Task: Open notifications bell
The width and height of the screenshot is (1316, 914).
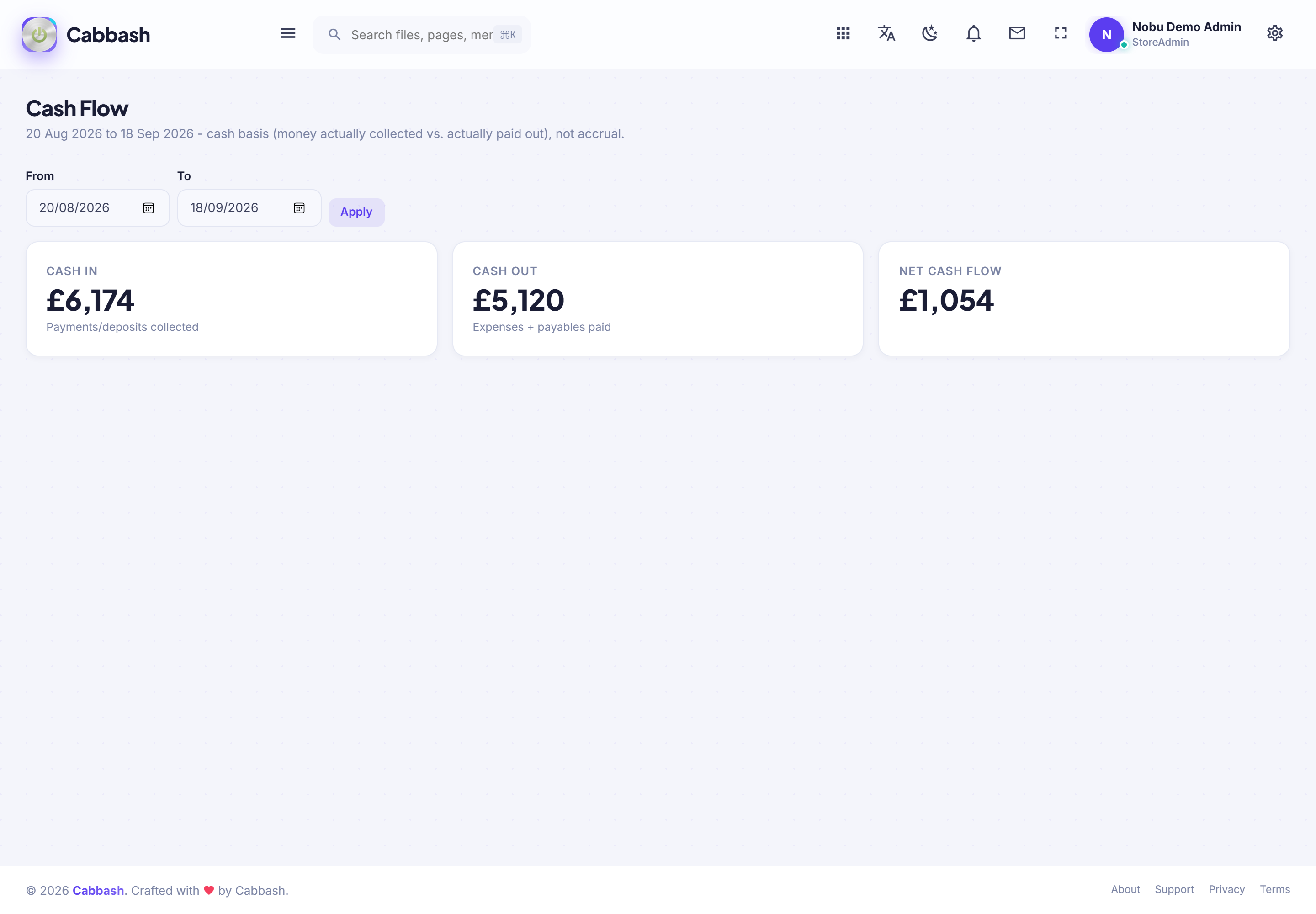Action: [973, 34]
